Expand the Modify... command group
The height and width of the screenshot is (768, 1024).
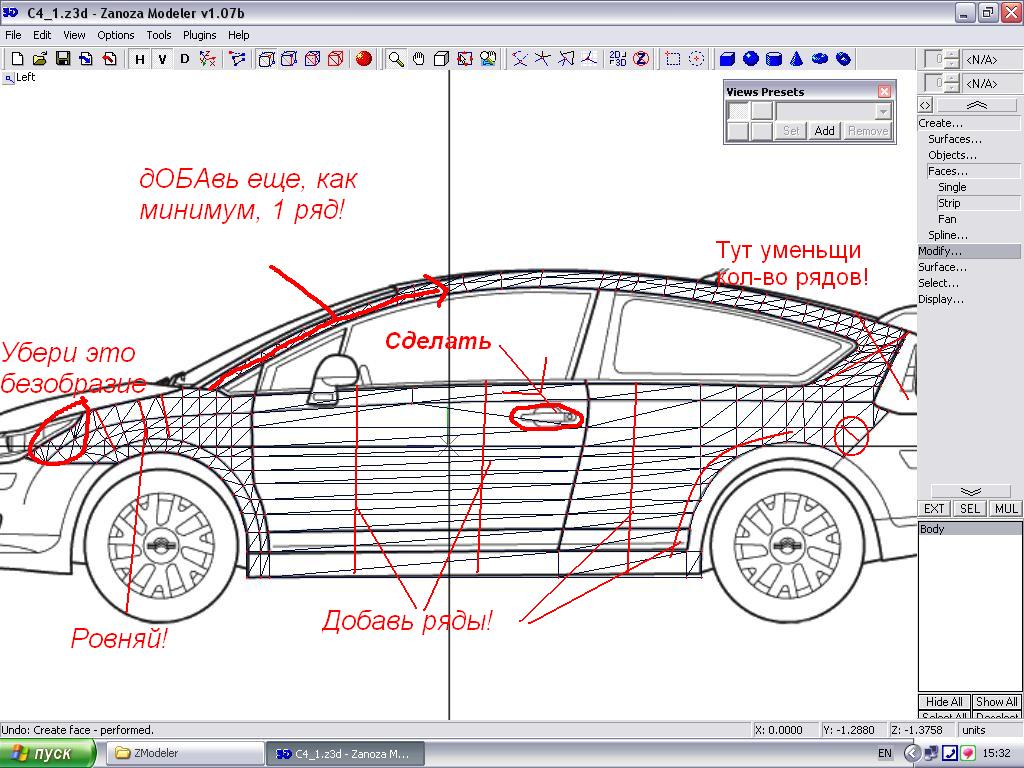[x=941, y=251]
